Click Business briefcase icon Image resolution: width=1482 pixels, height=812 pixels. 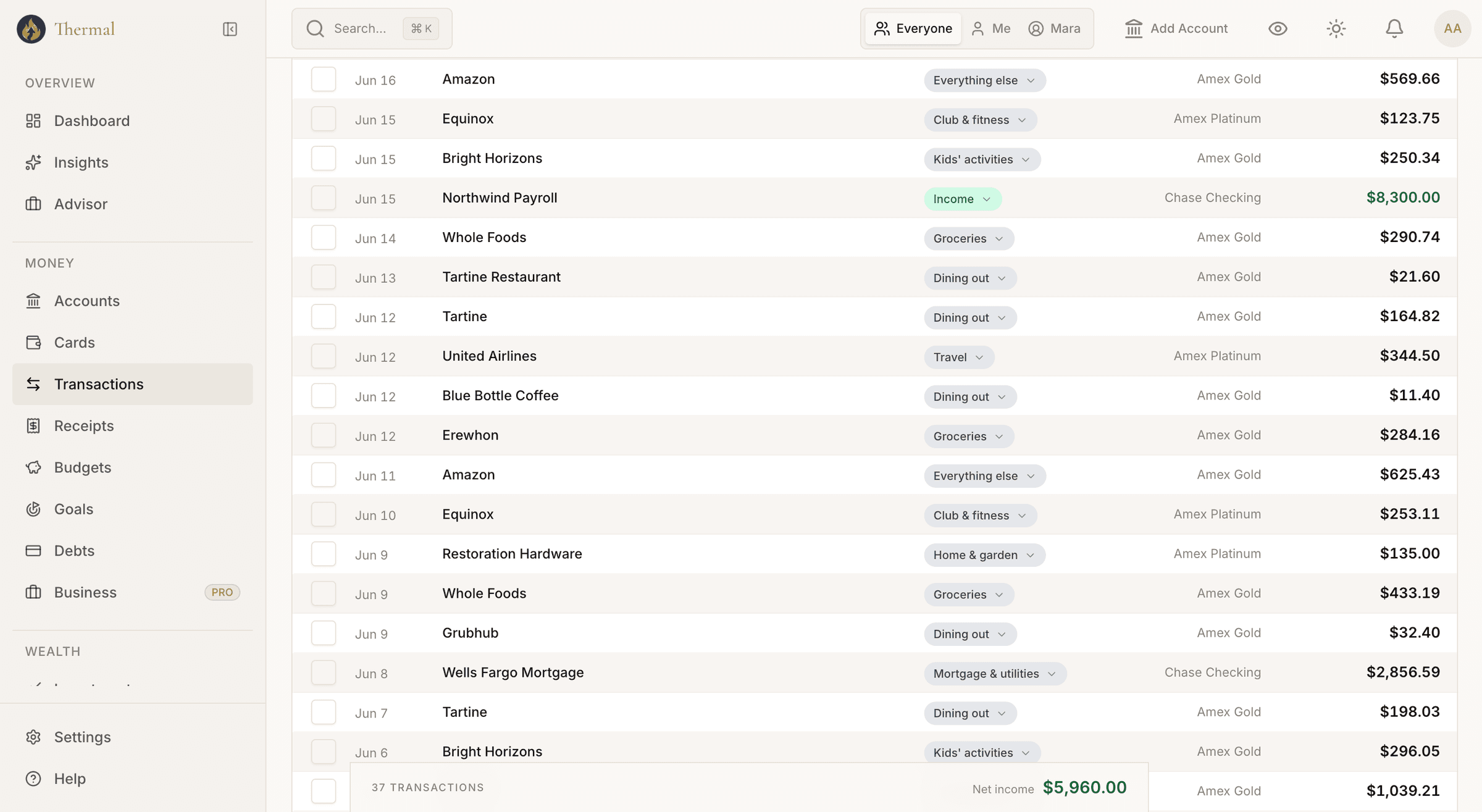pos(33,592)
